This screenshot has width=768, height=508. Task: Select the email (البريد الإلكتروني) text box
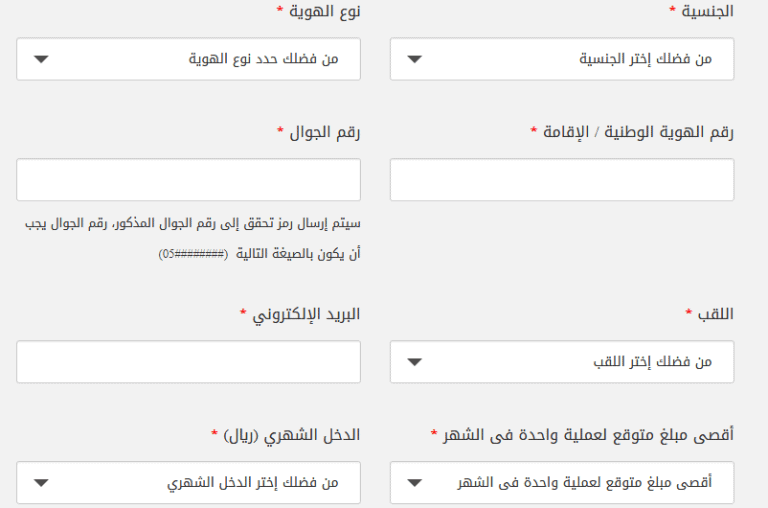(189, 362)
